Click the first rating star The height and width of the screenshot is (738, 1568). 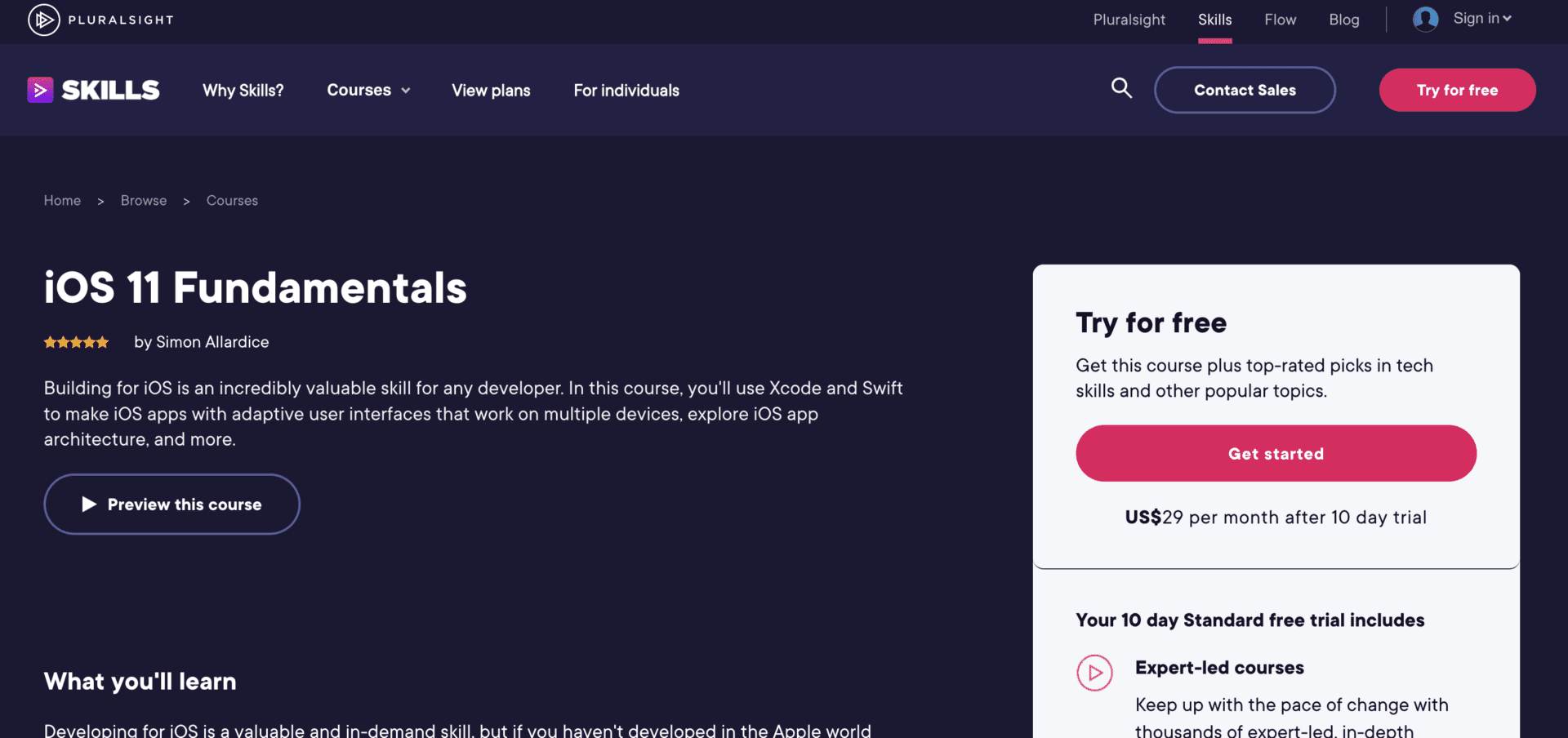50,342
